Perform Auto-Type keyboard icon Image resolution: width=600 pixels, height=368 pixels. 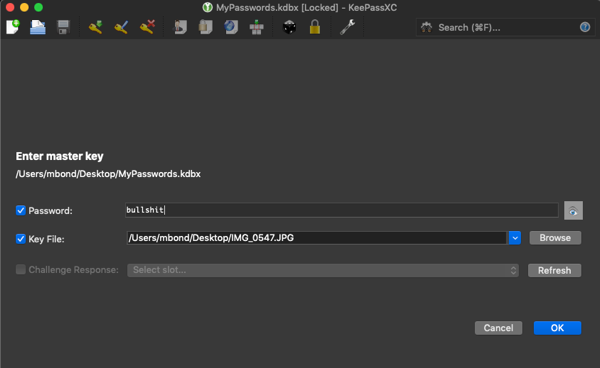pos(256,27)
